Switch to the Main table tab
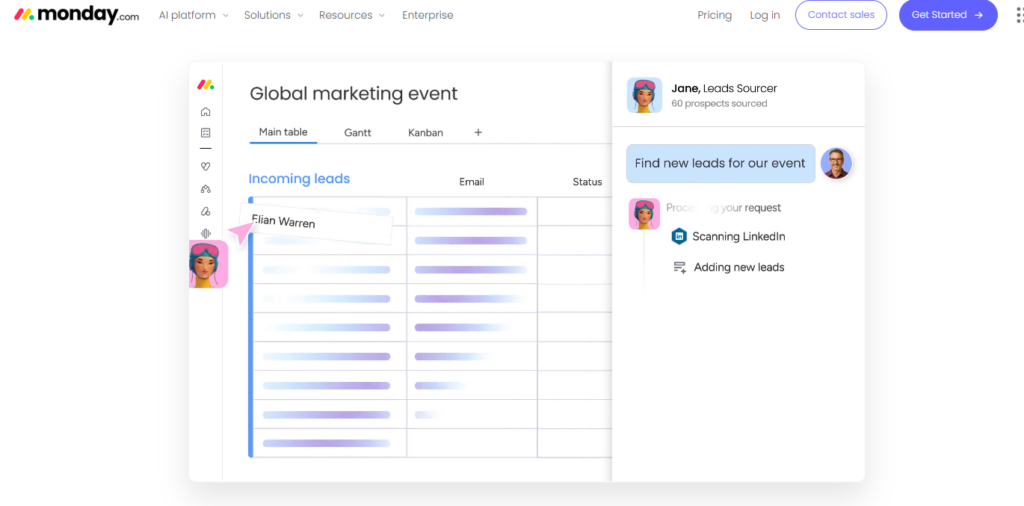 tap(283, 133)
